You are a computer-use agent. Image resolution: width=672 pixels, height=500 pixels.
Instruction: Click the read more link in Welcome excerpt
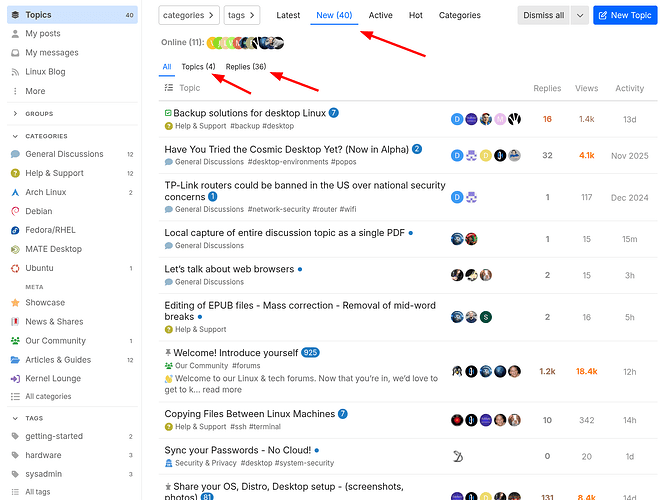click(222, 390)
